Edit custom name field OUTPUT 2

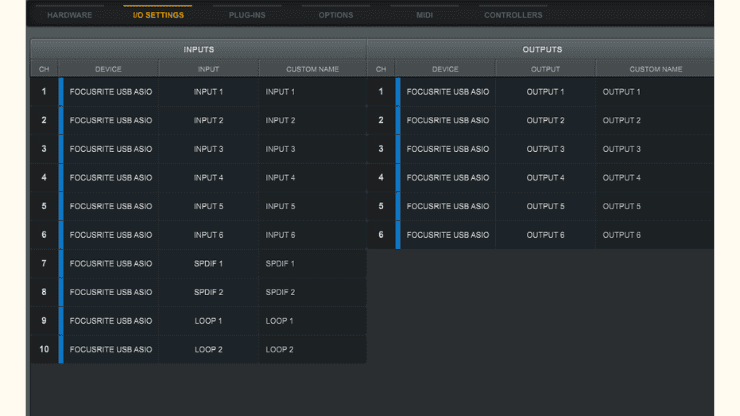click(x=655, y=120)
